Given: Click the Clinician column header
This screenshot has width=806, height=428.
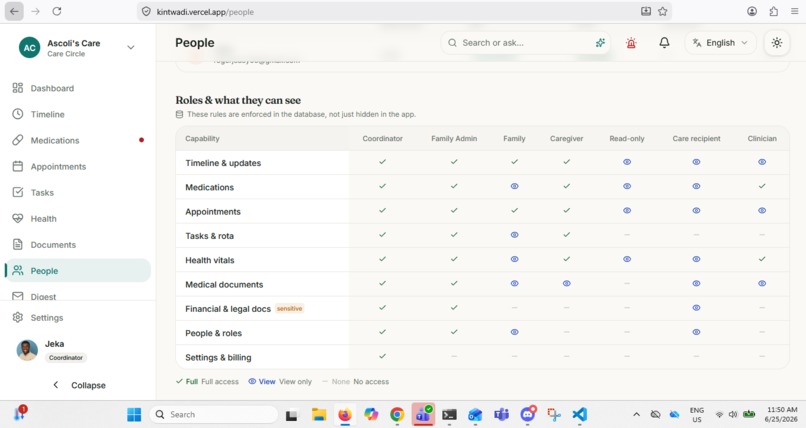Looking at the screenshot, I should point(762,139).
